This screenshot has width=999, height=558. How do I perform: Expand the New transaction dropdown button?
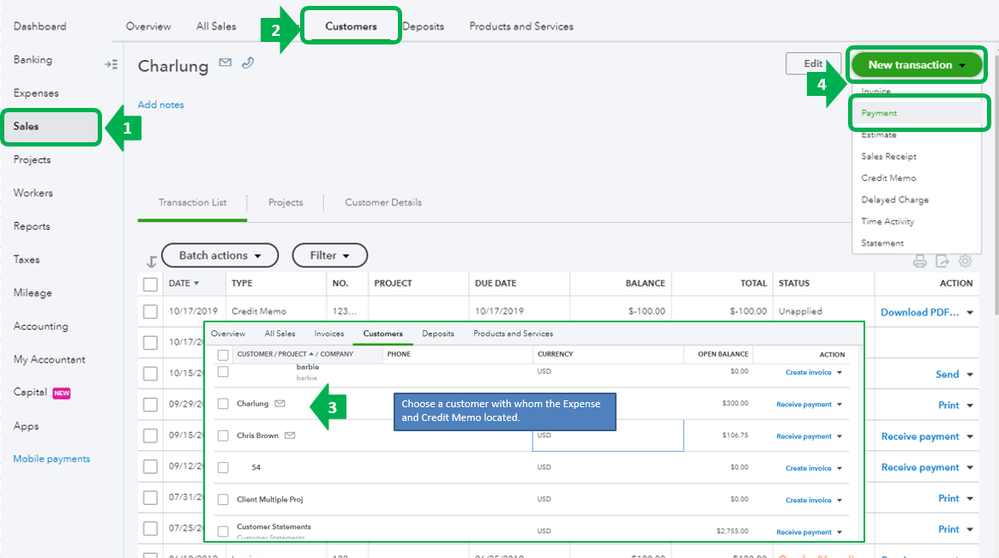tap(917, 65)
